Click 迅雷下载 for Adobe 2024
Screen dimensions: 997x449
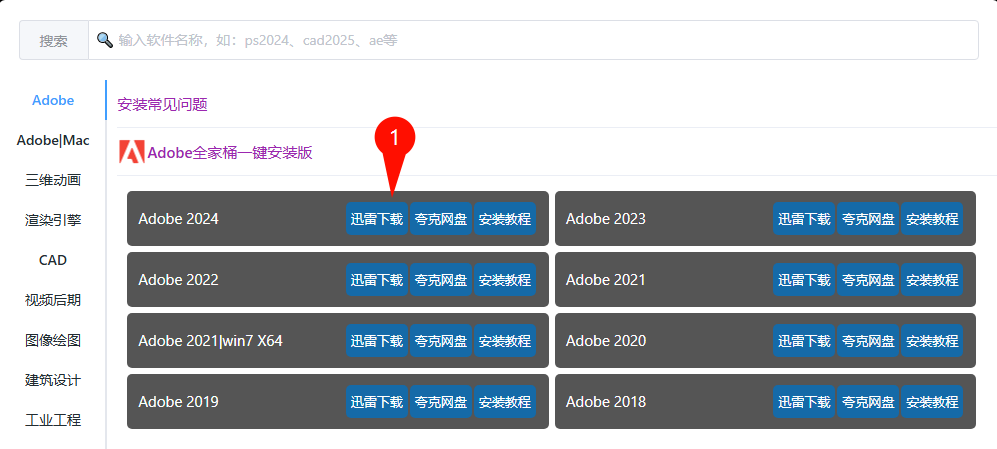pos(377,219)
